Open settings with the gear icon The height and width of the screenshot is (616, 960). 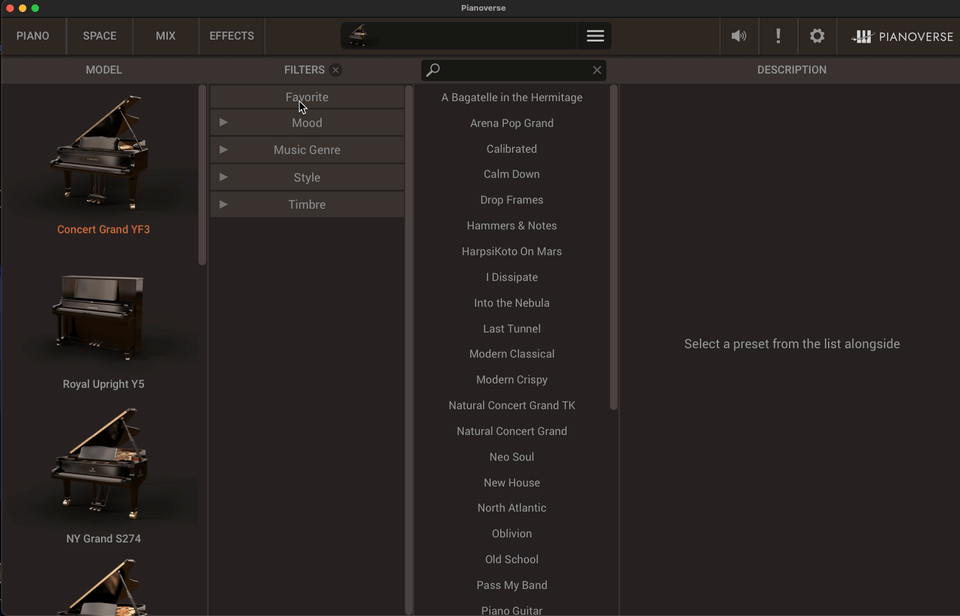(817, 36)
